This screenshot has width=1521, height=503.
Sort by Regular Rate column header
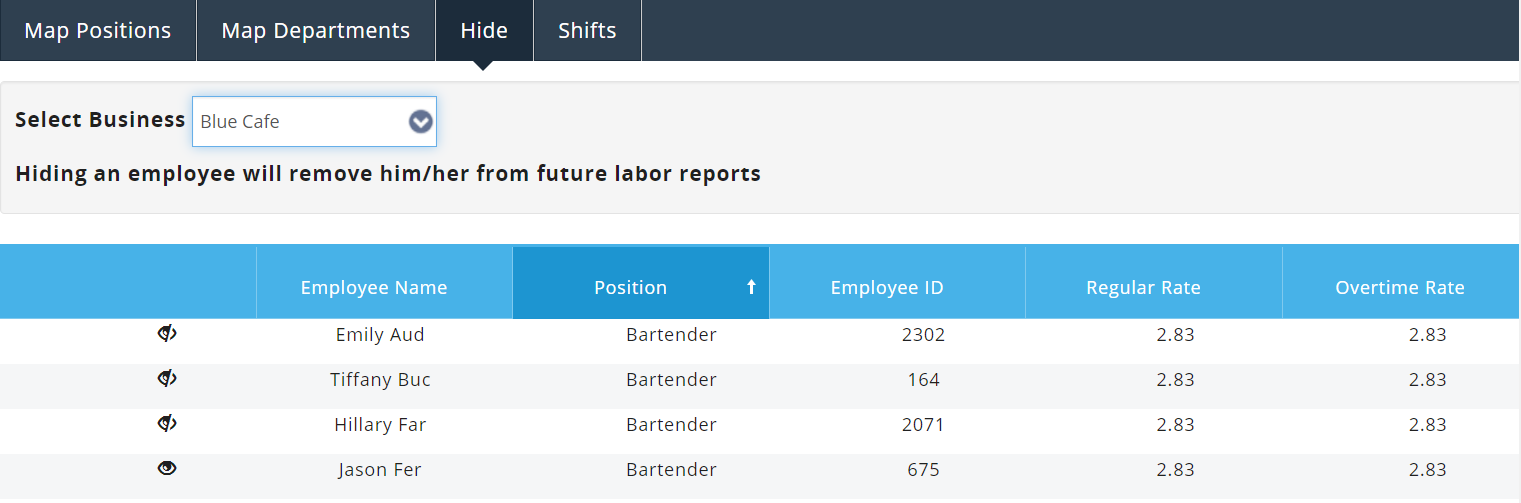1143,288
